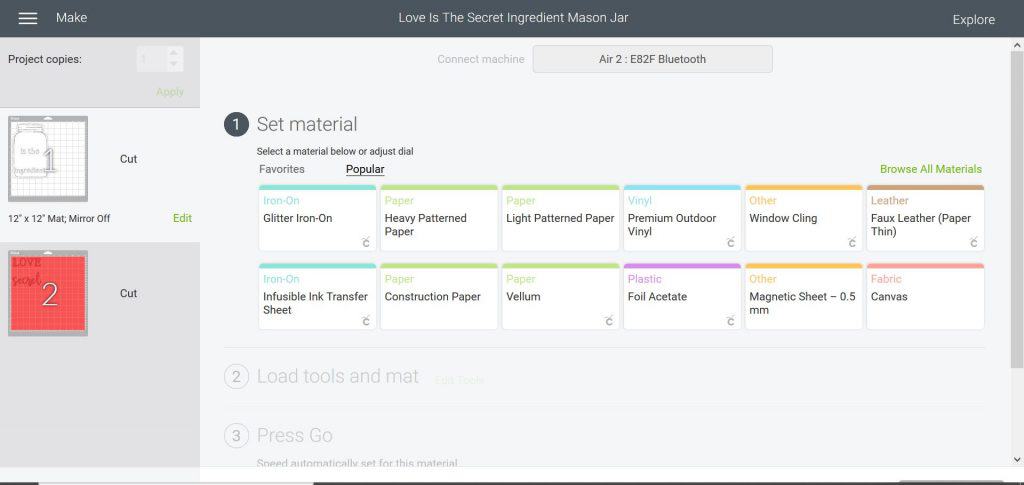The image size is (1024, 485).
Task: Switch to the Favorites tab
Action: click(282, 169)
